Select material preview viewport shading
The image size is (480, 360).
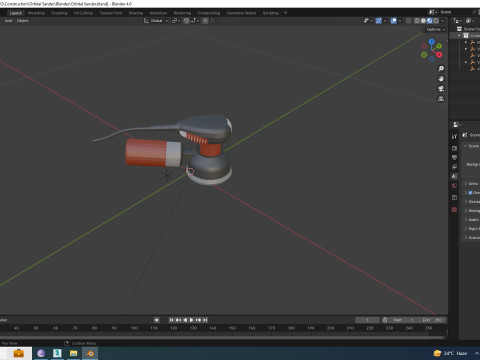pyautogui.click(x=430, y=21)
